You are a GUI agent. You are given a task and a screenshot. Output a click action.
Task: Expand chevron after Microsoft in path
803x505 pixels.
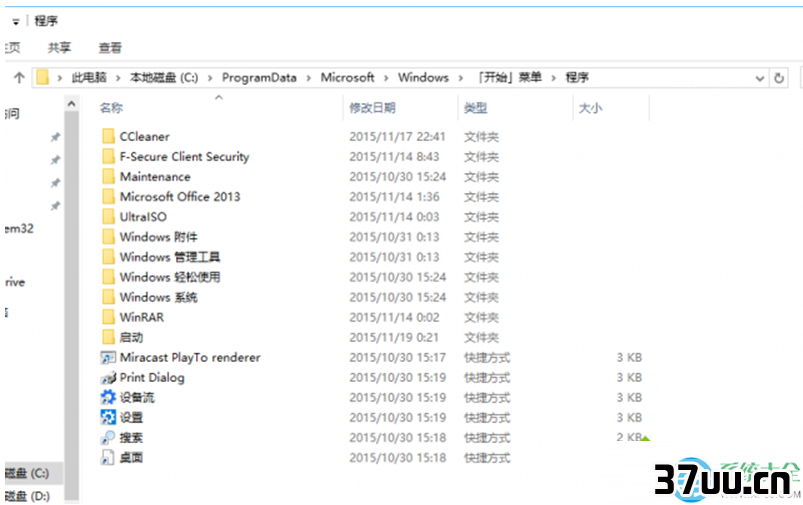click(386, 78)
